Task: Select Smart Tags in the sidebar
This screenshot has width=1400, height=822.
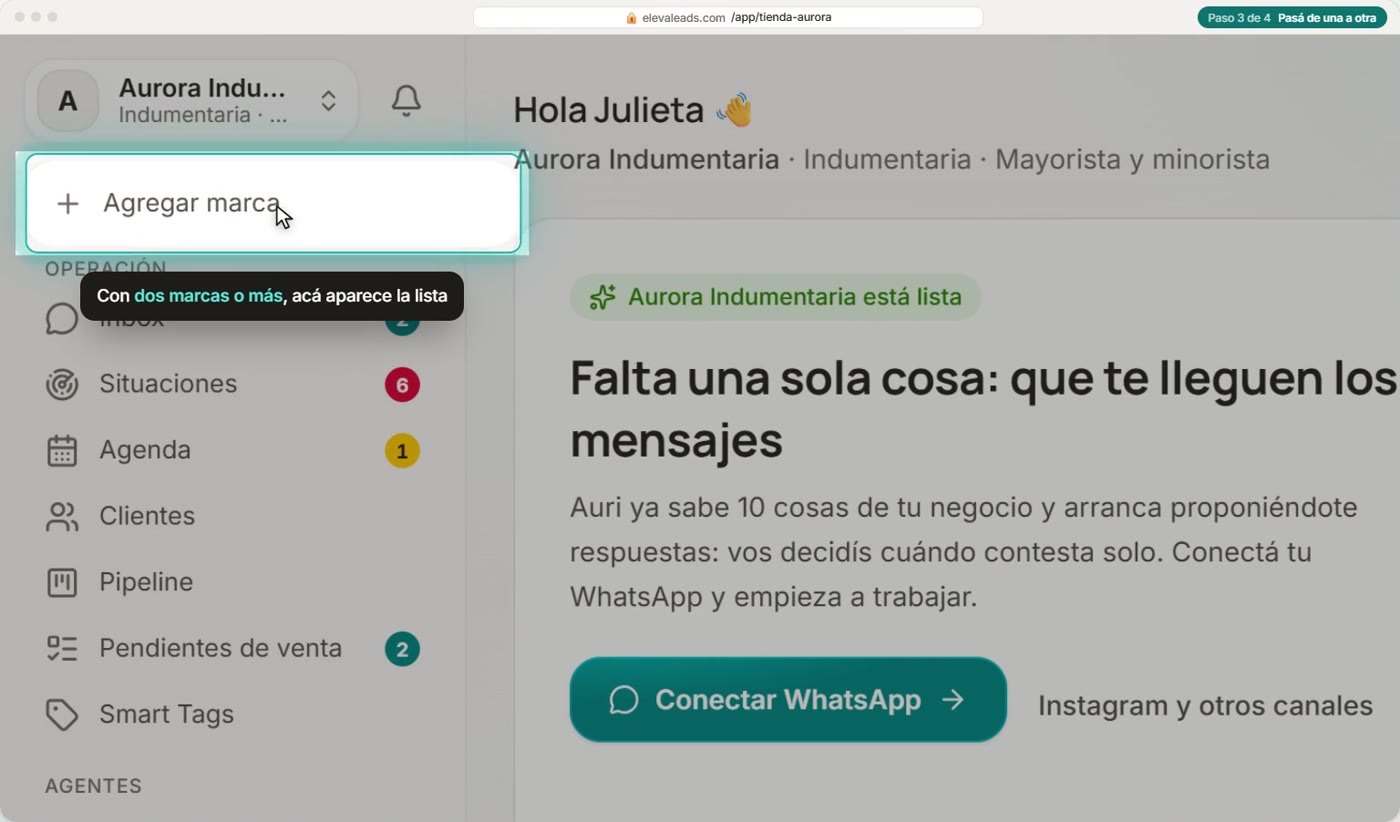Action: point(232,714)
